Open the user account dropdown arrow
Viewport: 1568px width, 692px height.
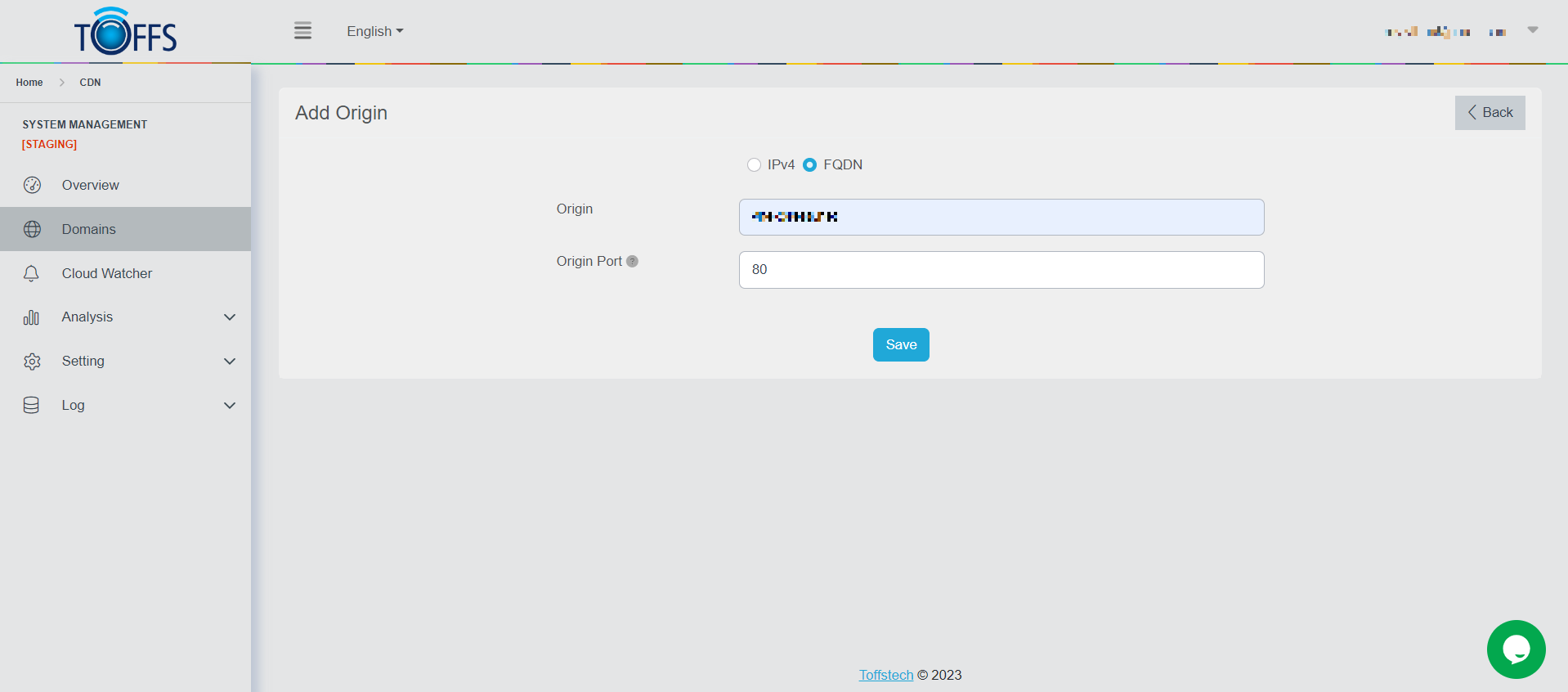[x=1533, y=30]
